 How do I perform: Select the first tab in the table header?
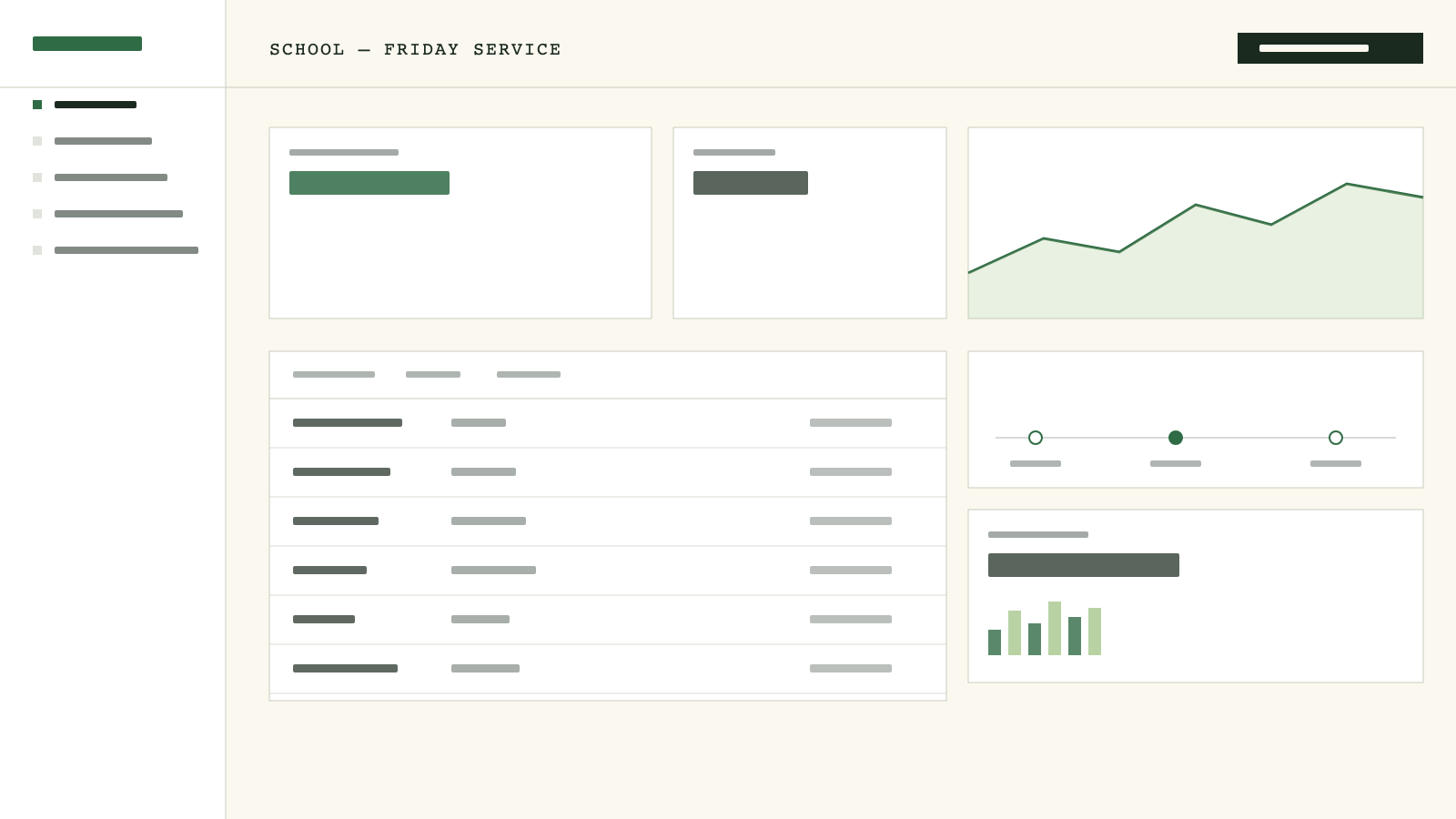coord(334,375)
